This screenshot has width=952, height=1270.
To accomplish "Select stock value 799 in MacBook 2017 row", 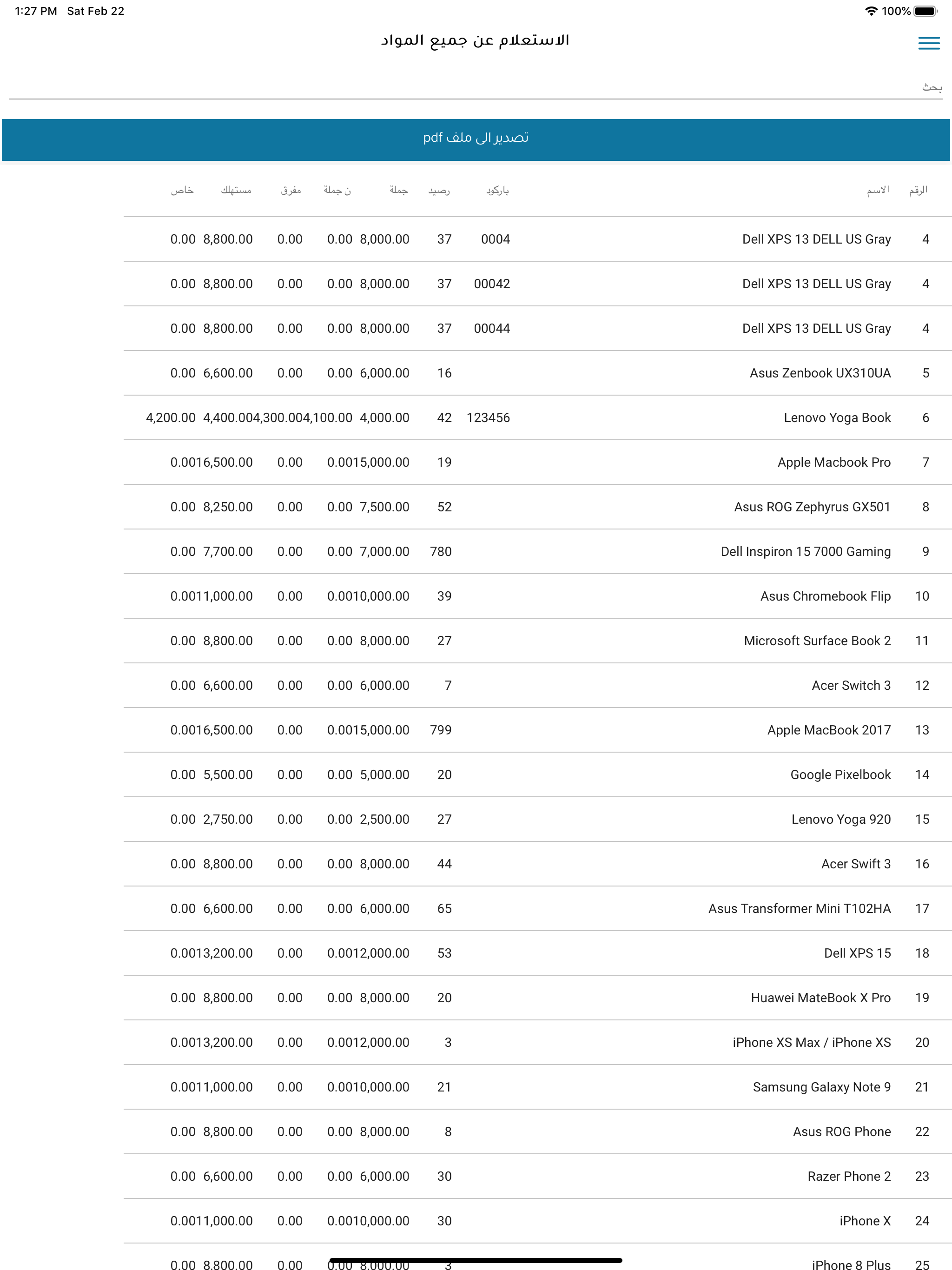I will coord(441,730).
